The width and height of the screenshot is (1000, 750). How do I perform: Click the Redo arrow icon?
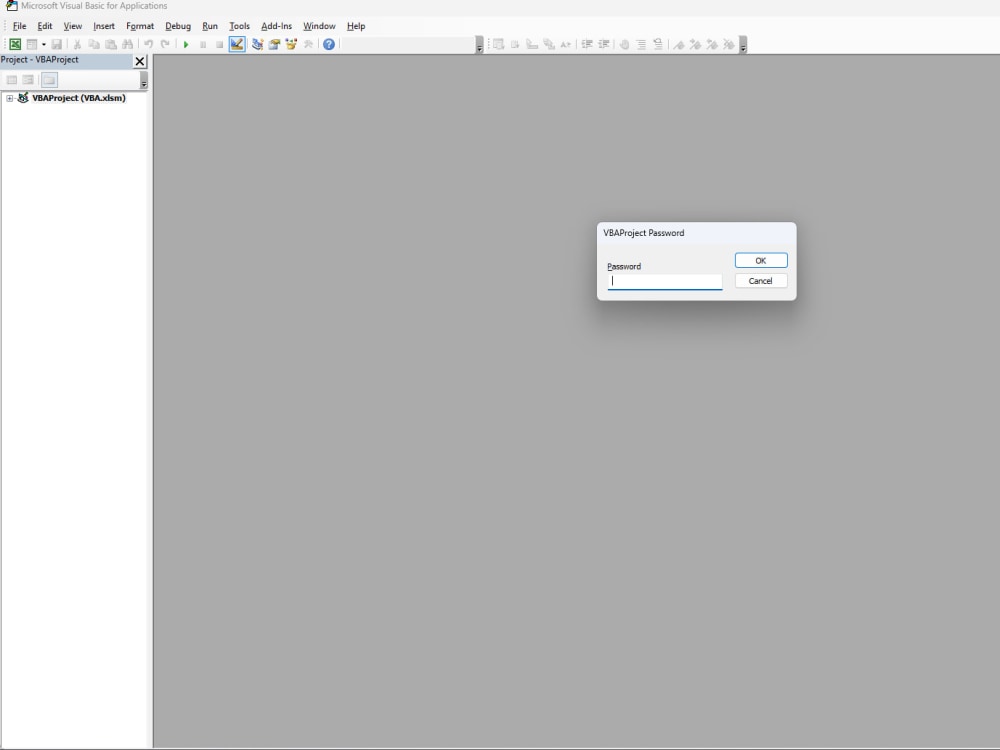pos(165,44)
